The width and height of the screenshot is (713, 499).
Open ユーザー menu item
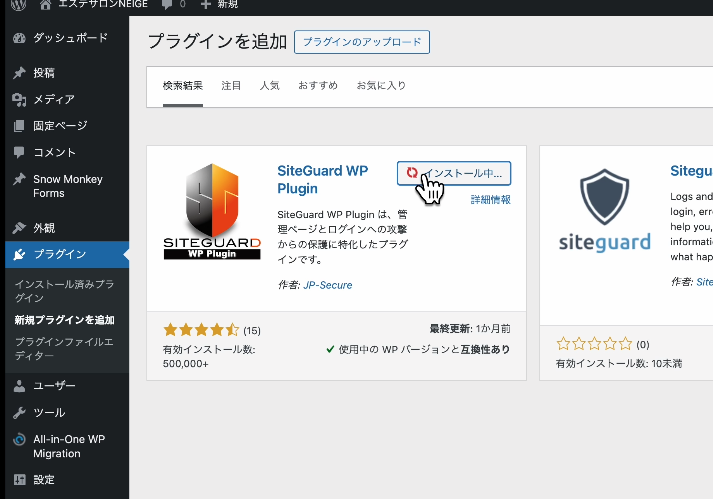coord(54,386)
